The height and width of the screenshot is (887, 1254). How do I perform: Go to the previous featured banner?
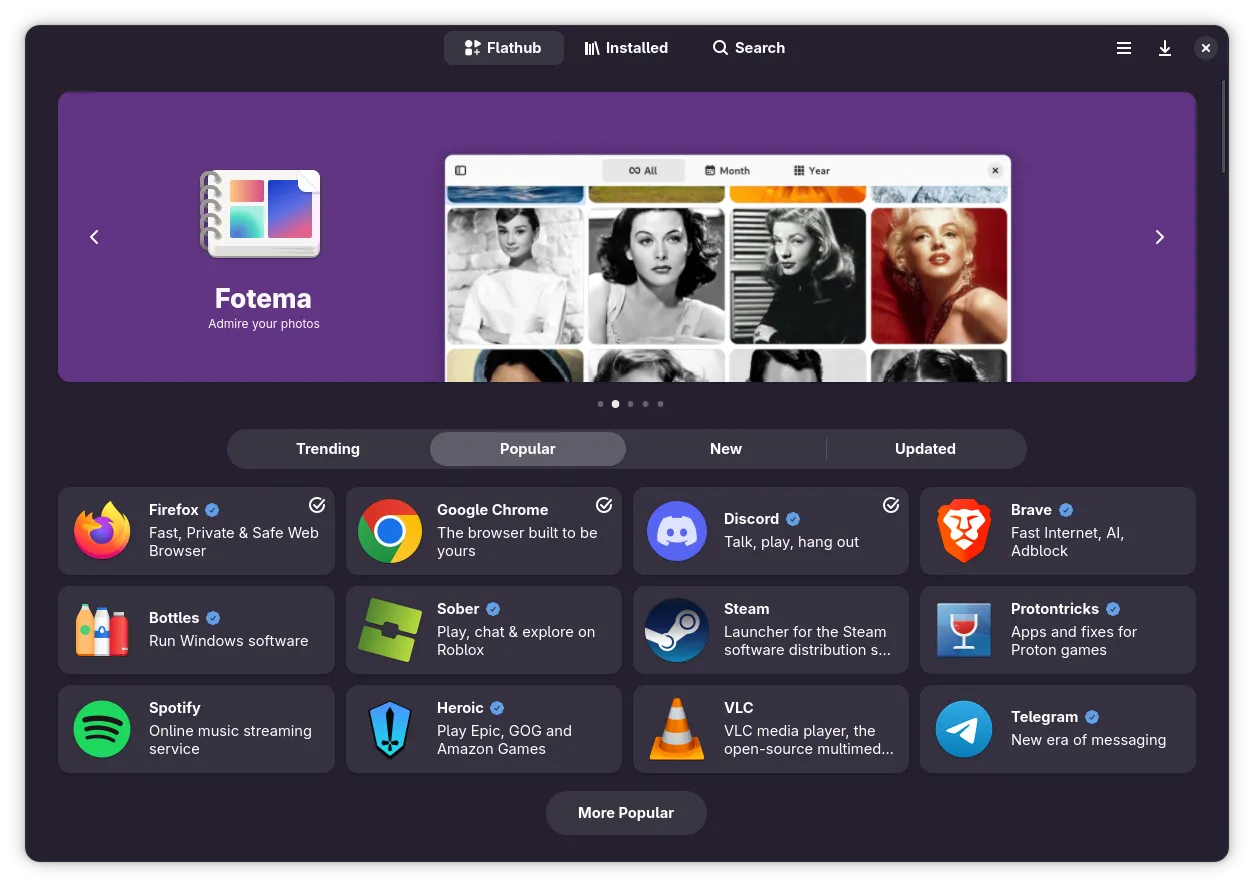point(94,237)
